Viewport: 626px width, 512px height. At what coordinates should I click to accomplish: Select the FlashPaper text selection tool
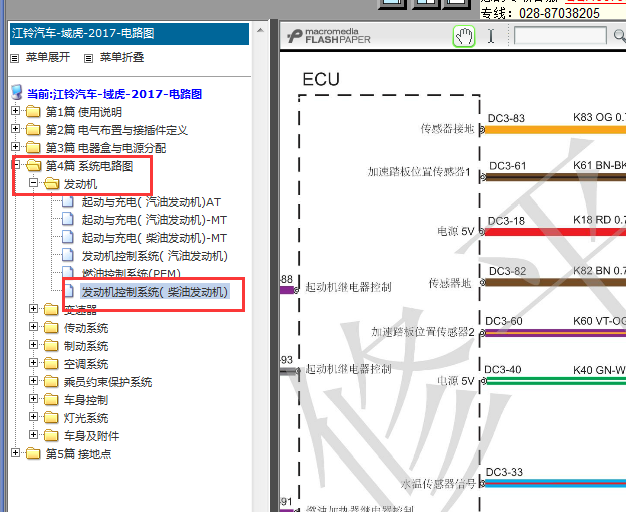[491, 36]
